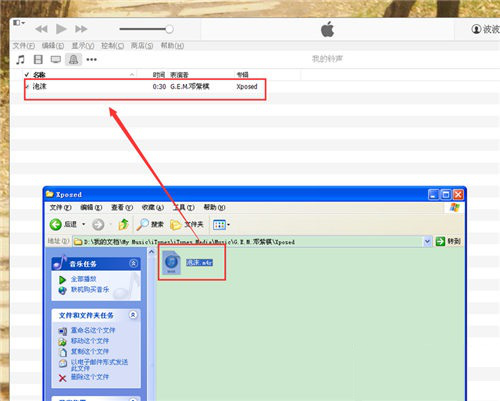Sort by the 名称 column header
The height and width of the screenshot is (401, 500).
(39, 75)
